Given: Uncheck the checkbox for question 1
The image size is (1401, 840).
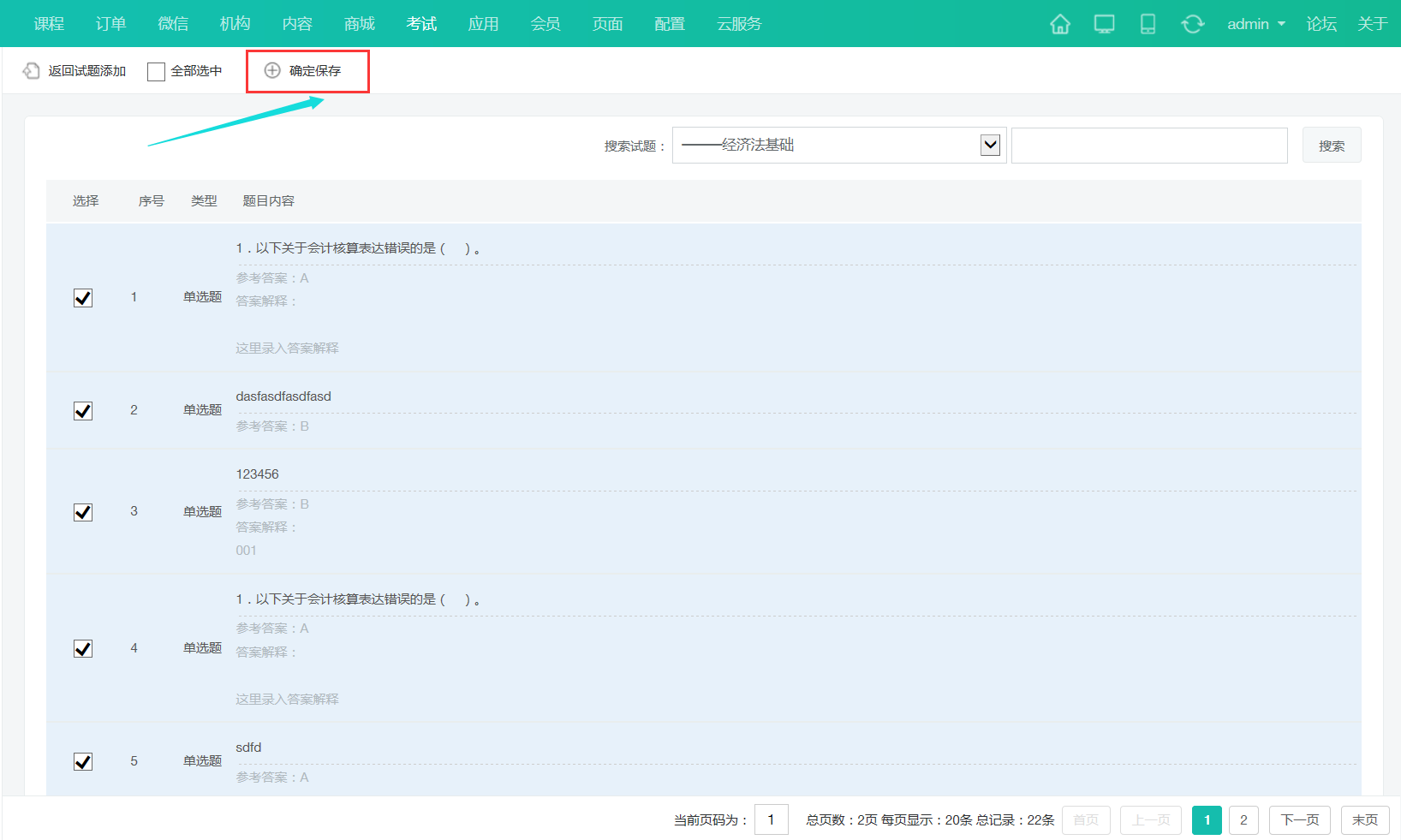Looking at the screenshot, I should click(83, 298).
